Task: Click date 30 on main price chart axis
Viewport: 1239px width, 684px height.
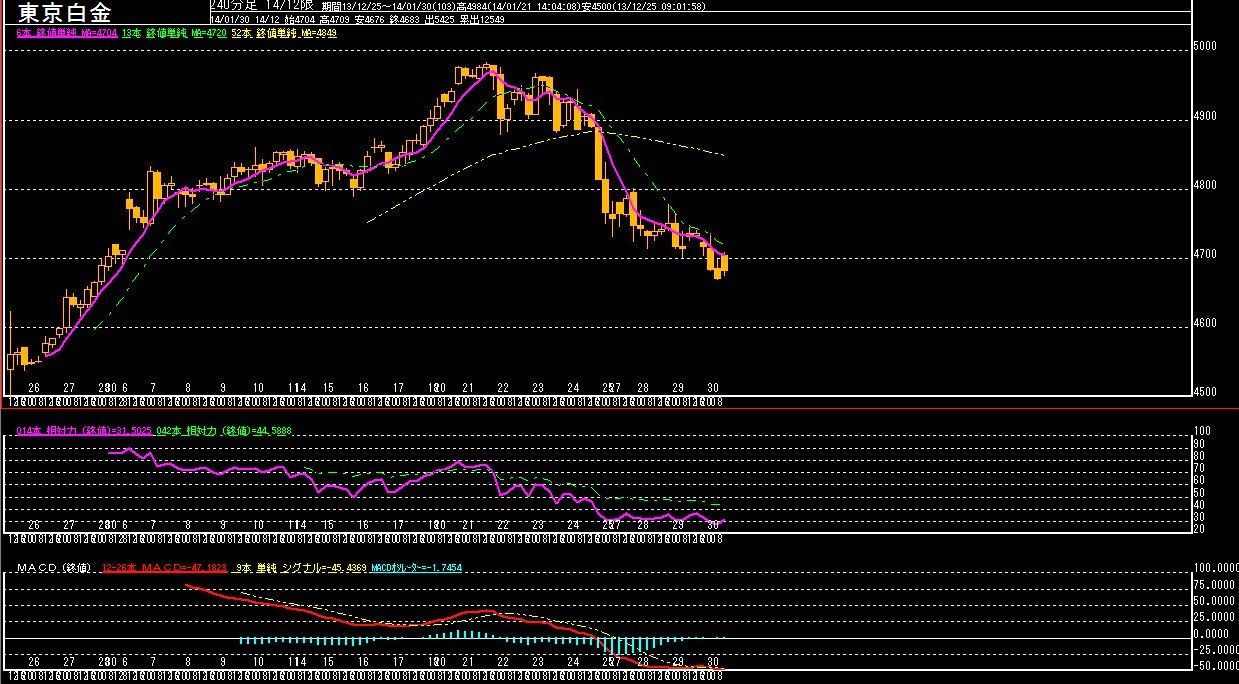Action: tap(713, 387)
